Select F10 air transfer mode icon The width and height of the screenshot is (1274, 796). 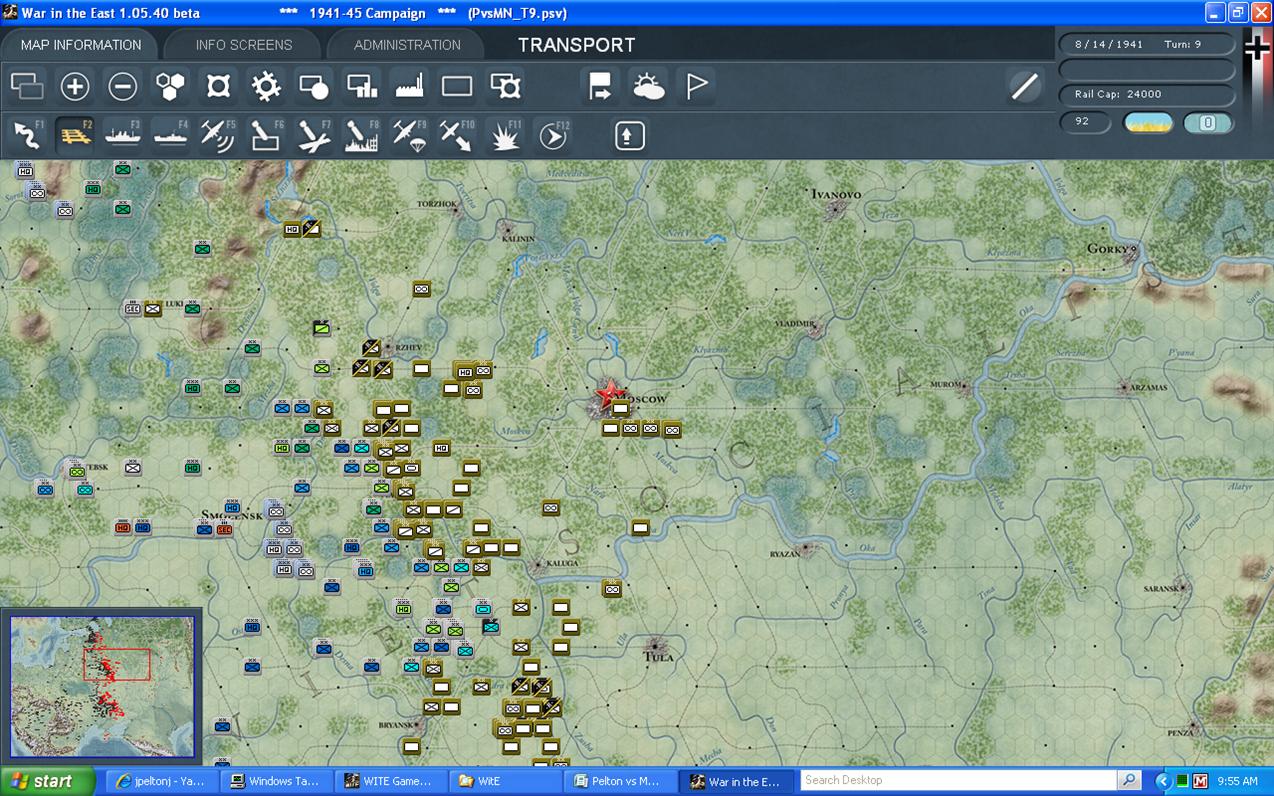click(457, 135)
